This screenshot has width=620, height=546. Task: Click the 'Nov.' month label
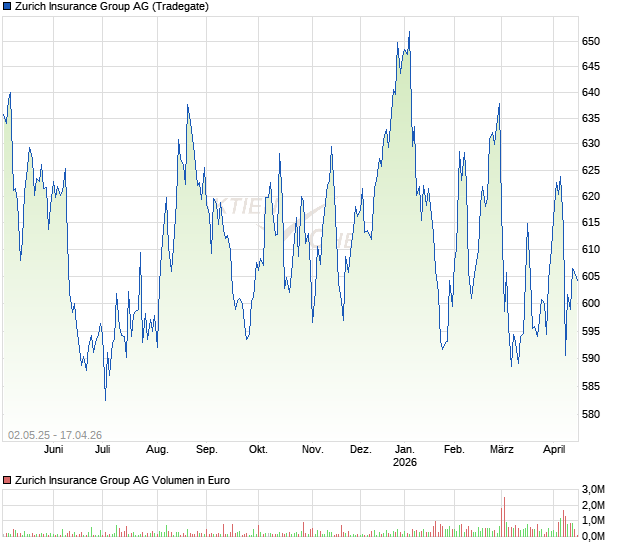coord(312,450)
